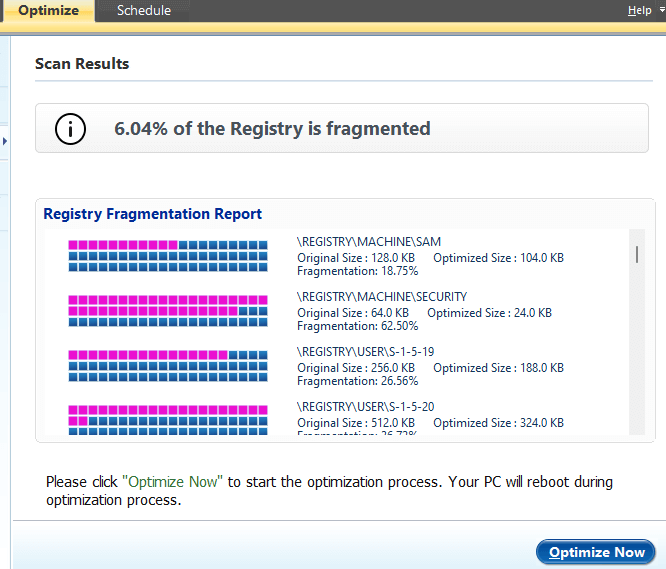Click the Registry Fragmentation Report header
The width and height of the screenshot is (666, 569).
153,214
